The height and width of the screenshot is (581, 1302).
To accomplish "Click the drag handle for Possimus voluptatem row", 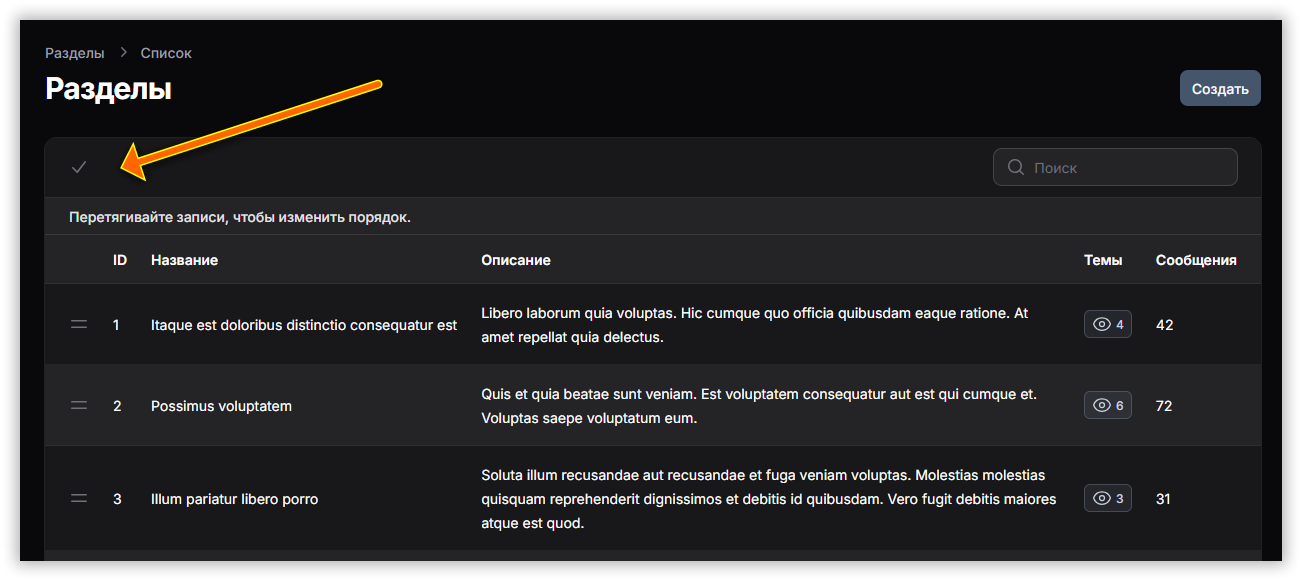I will pyautogui.click(x=79, y=406).
